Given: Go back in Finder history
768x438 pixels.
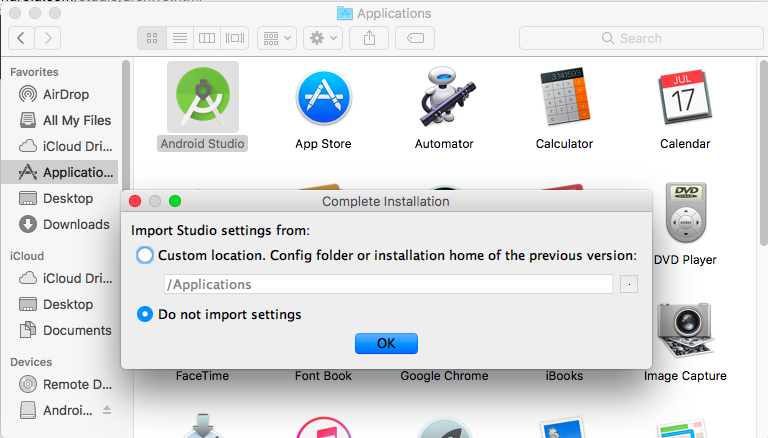Looking at the screenshot, I should [21, 38].
